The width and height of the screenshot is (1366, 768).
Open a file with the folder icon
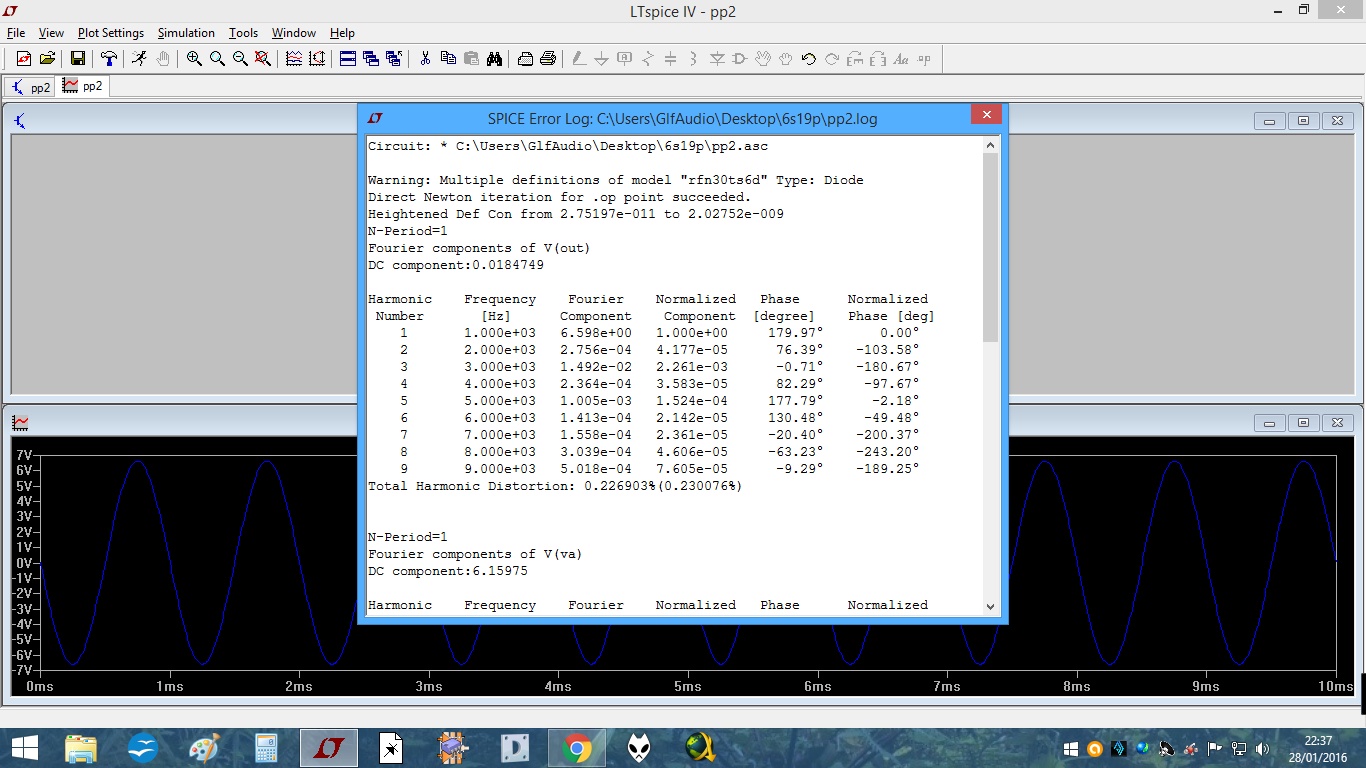pyautogui.click(x=46, y=59)
